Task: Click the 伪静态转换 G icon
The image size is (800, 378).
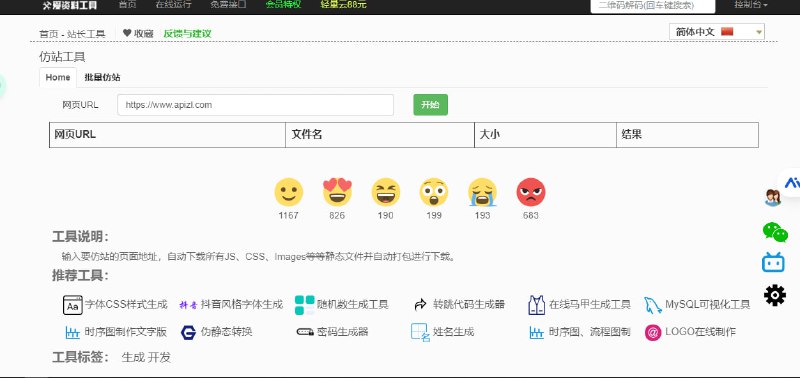Action: tap(188, 332)
